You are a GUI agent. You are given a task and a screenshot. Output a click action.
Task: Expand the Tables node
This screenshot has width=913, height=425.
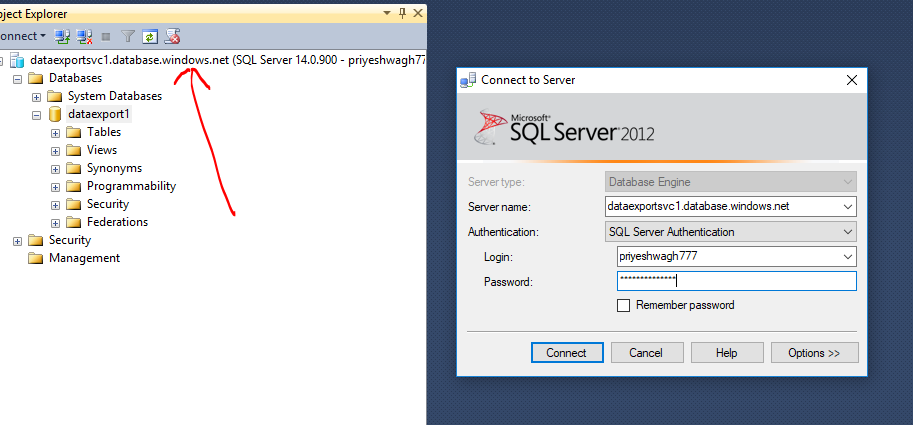pyautogui.click(x=55, y=133)
